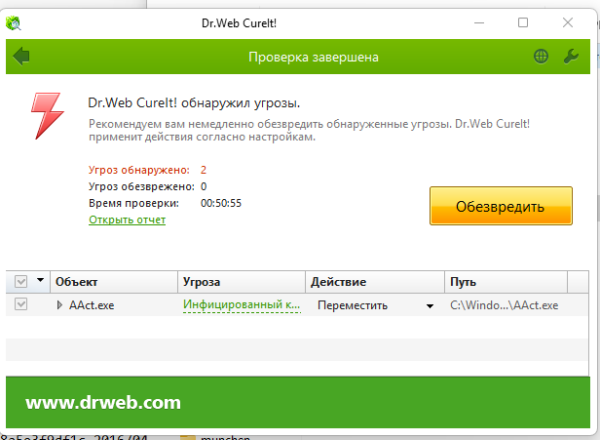Viewport: 600px width, 440px height.
Task: Maximize the Dr.Web CureIt! window
Action: 523,23
